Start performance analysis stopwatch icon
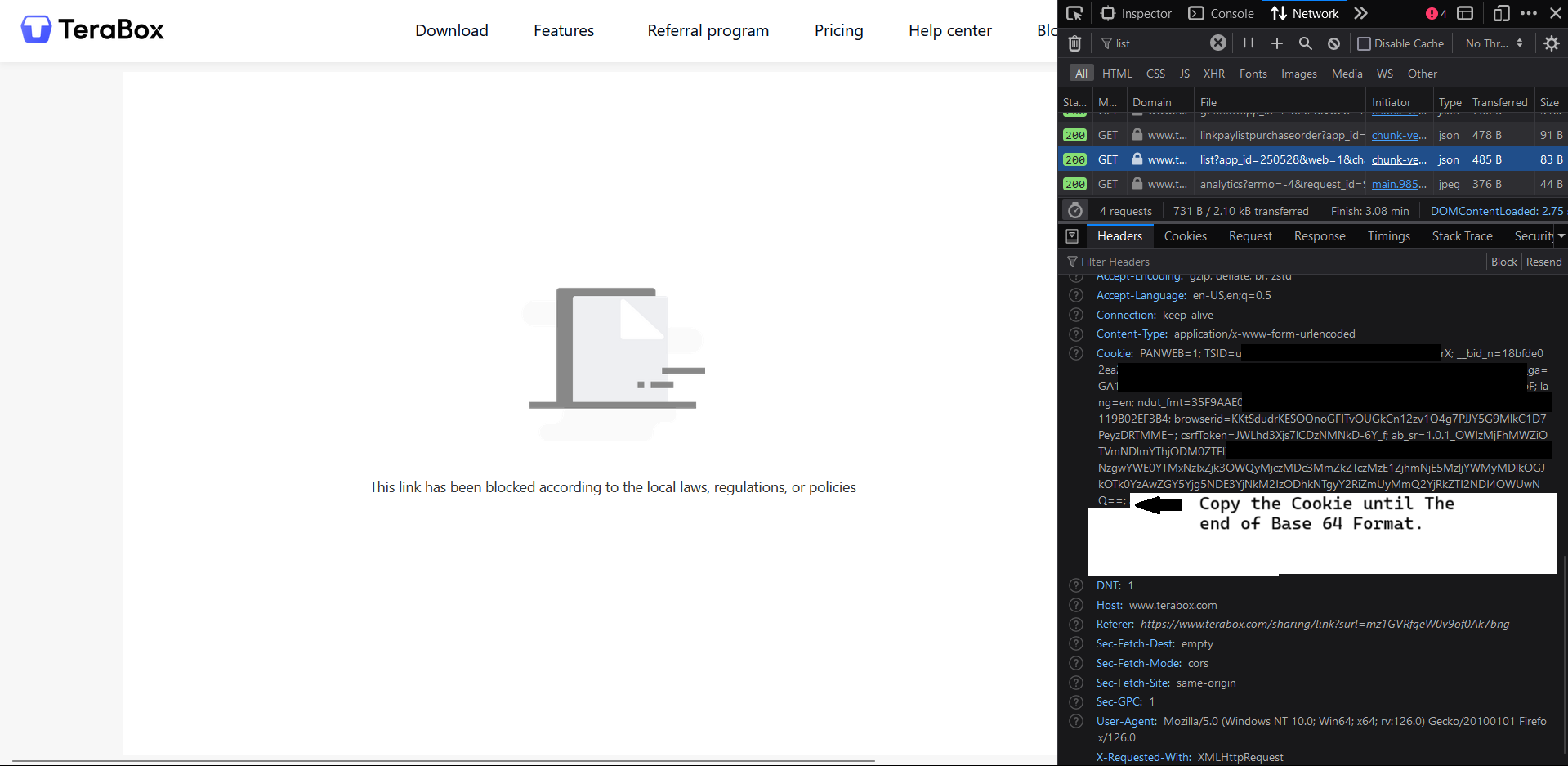The image size is (1568, 766). [1075, 211]
